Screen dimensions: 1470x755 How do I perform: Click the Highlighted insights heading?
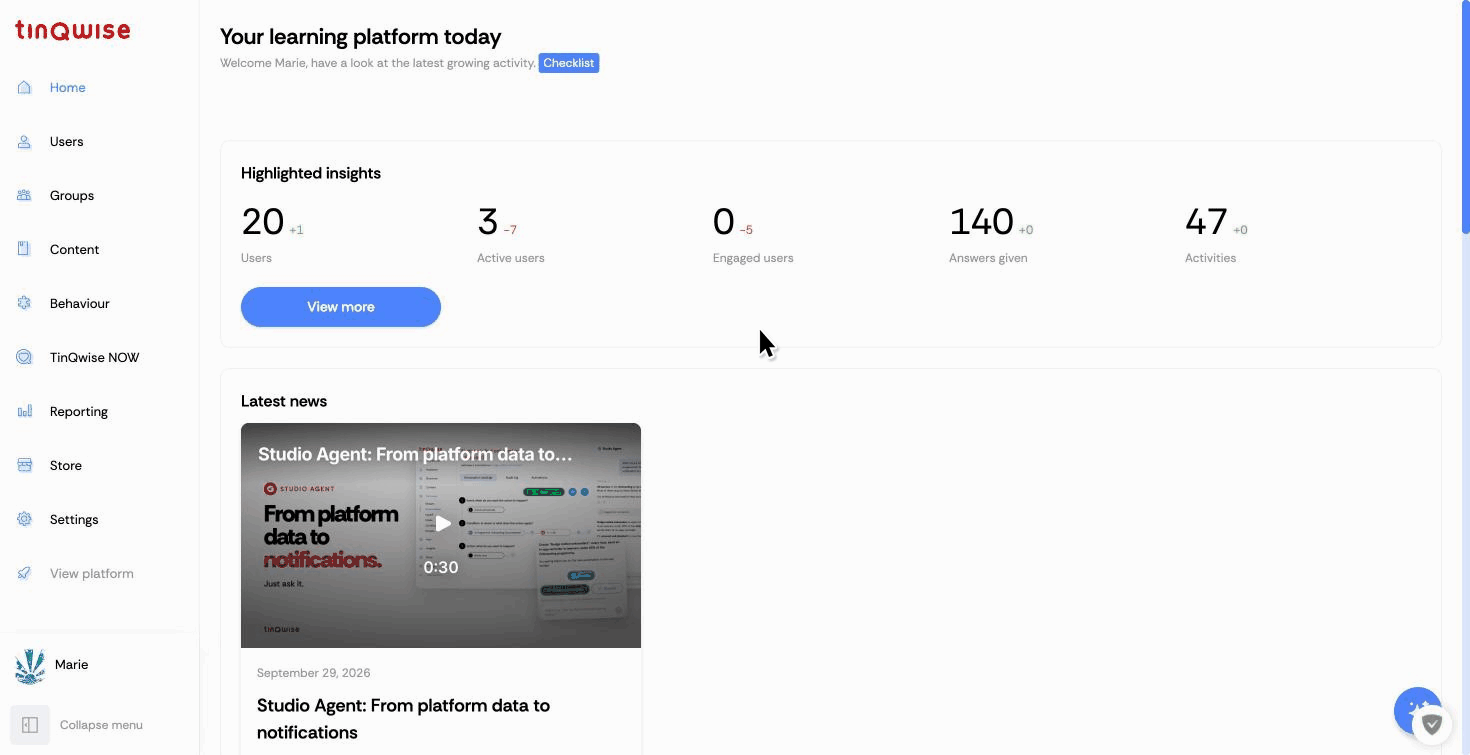click(x=311, y=173)
